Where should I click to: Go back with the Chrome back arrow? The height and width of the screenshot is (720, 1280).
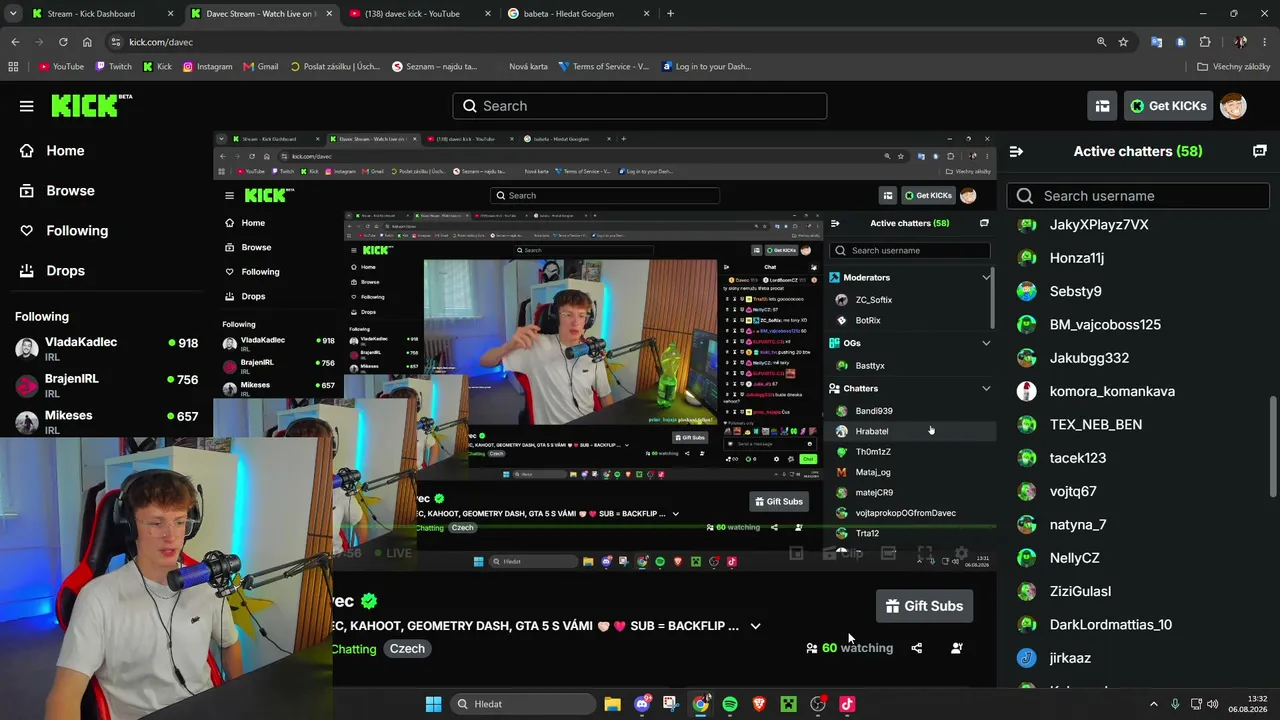click(15, 42)
